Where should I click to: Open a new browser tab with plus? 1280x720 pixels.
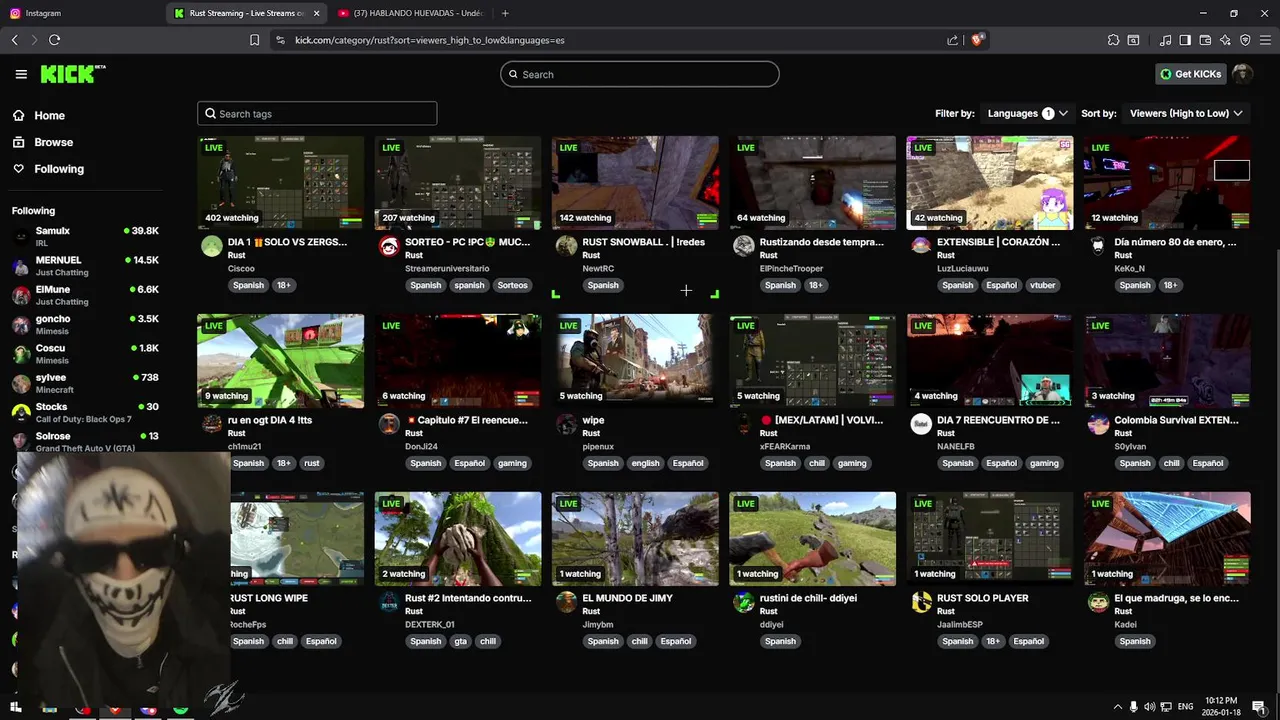point(505,13)
